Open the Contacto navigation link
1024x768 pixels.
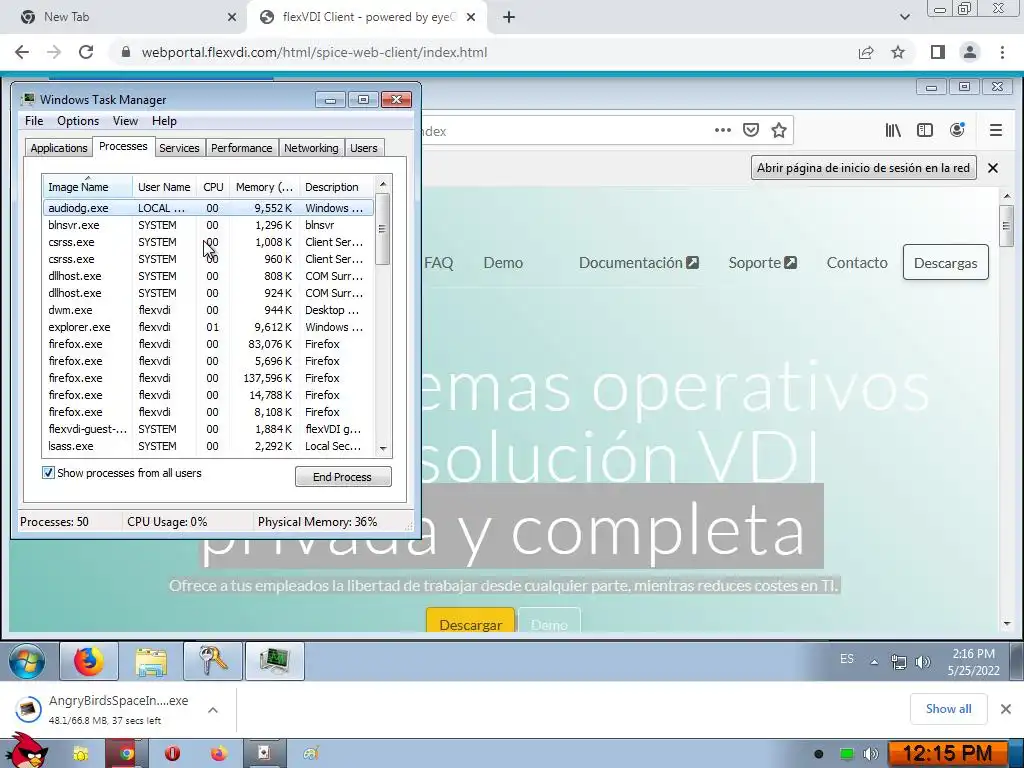pyautogui.click(x=857, y=263)
